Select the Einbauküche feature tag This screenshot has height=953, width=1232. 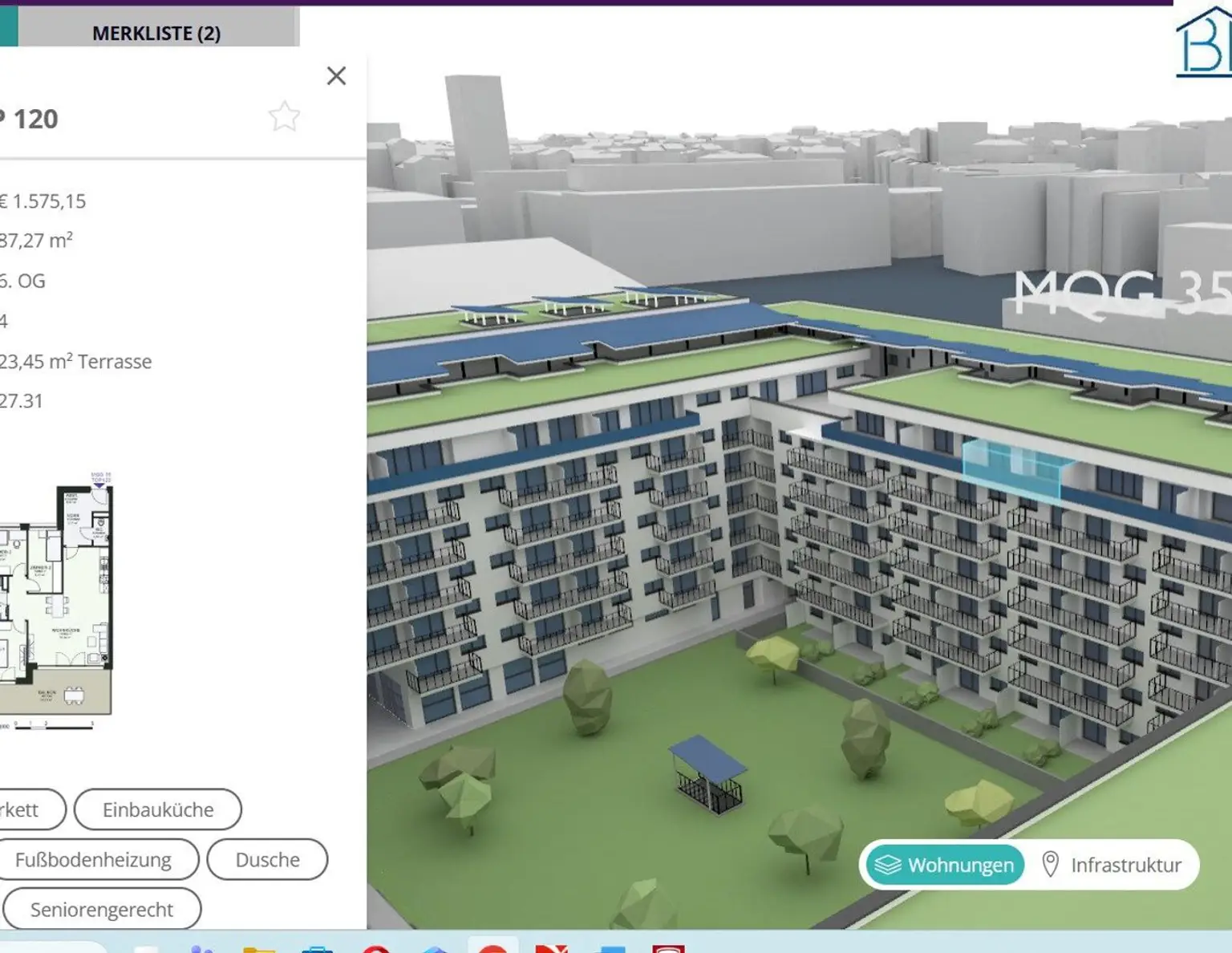(158, 809)
